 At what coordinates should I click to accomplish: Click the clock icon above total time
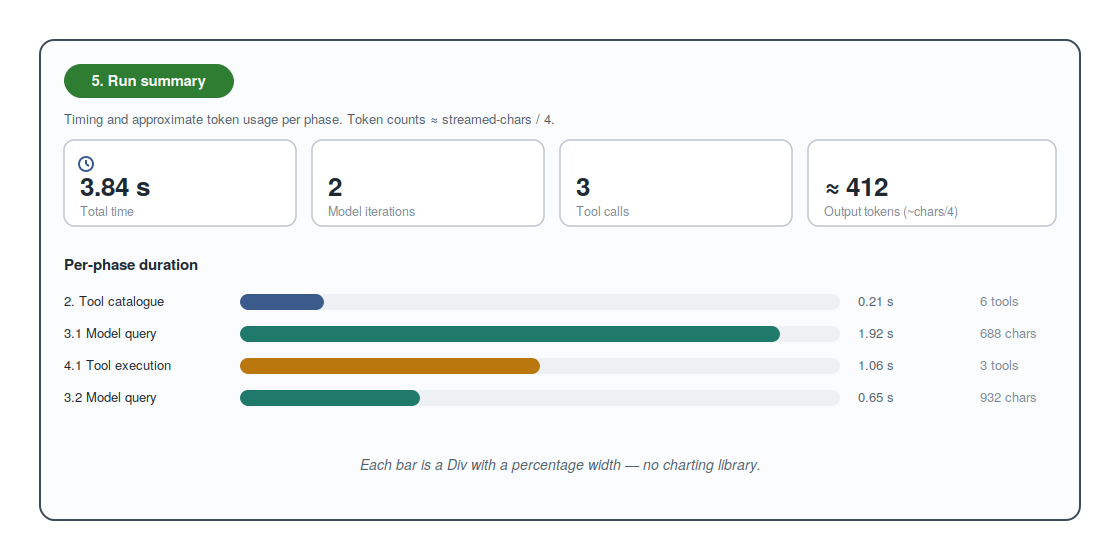point(86,164)
